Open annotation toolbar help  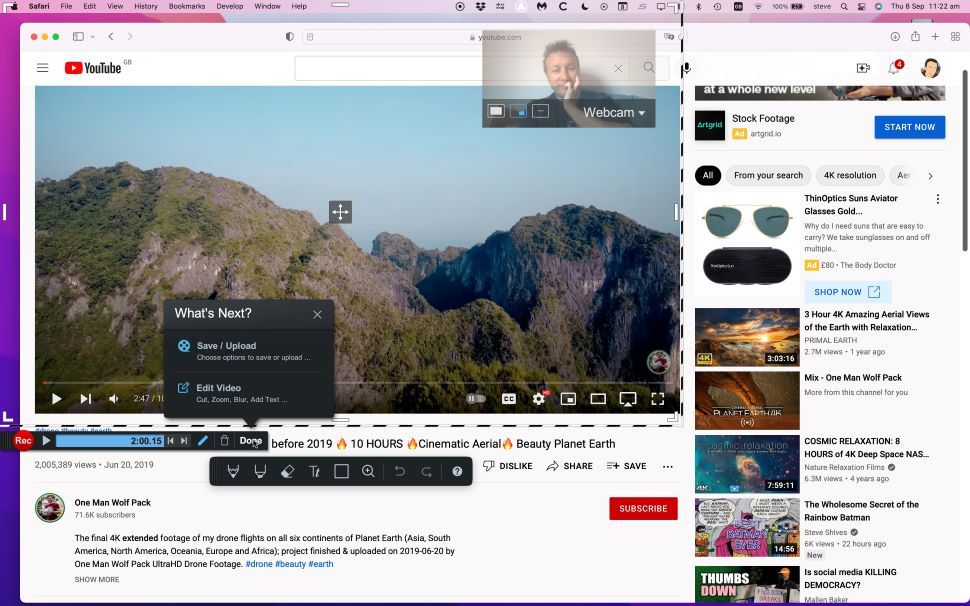(456, 471)
